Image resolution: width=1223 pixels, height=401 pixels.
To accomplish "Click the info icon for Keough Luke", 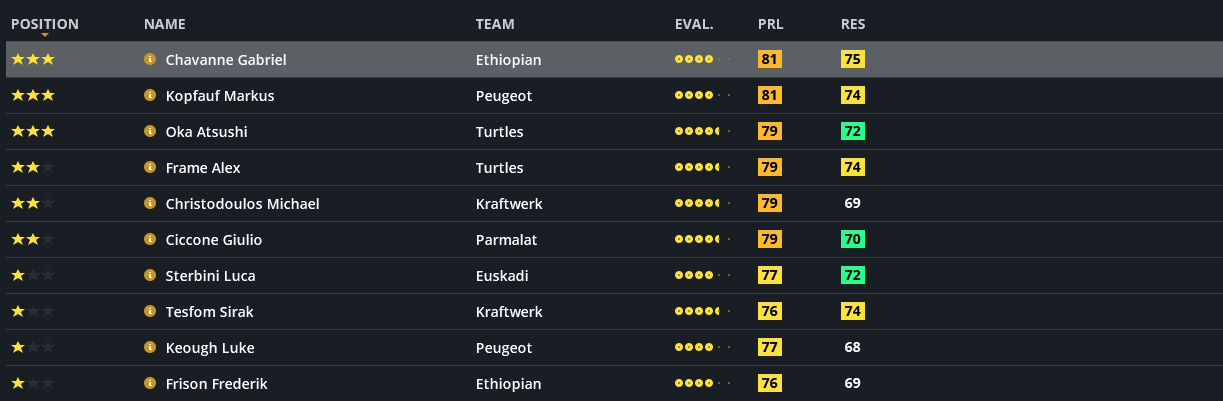I will click(x=150, y=348).
